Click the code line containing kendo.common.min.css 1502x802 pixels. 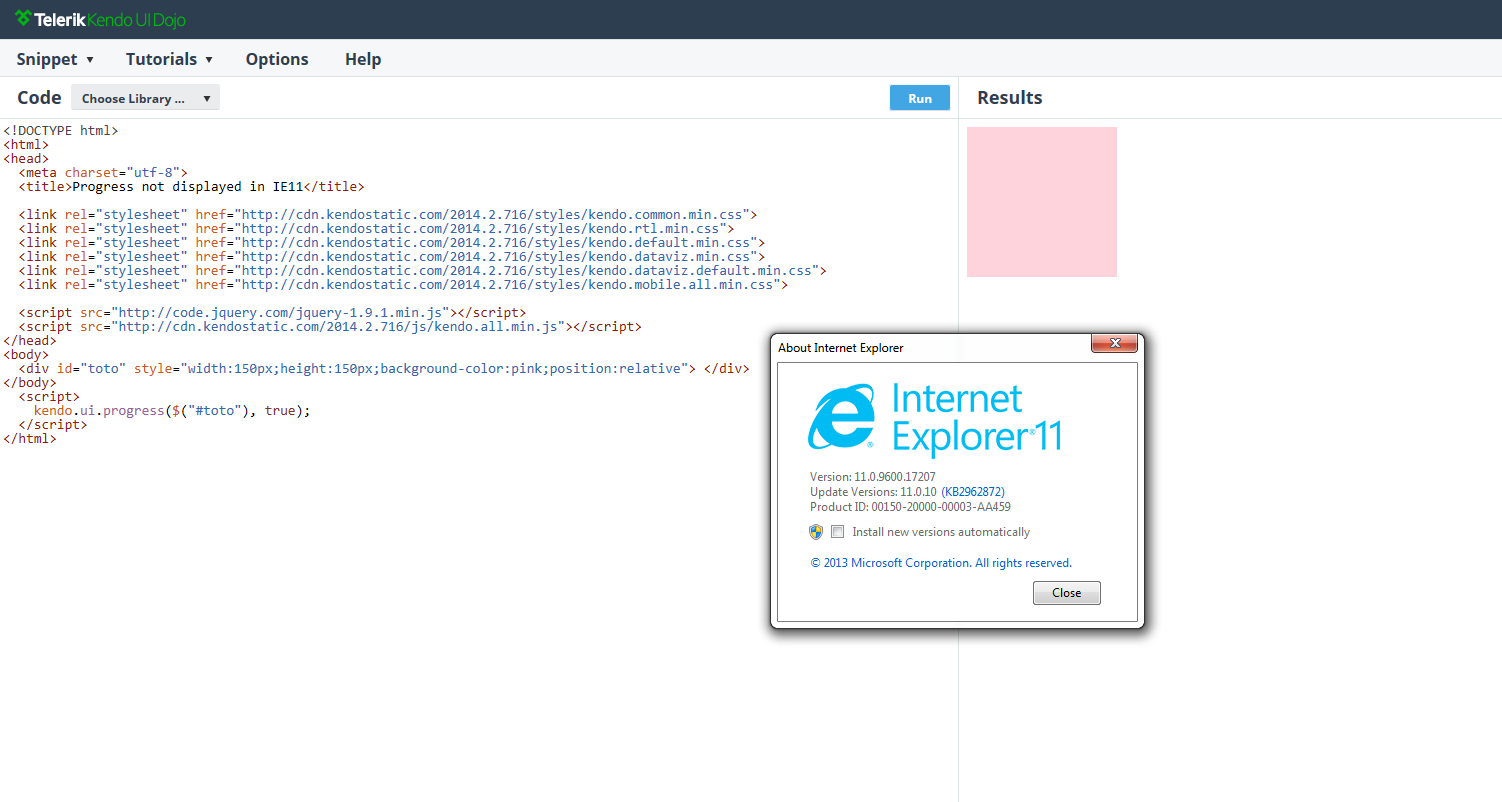388,215
